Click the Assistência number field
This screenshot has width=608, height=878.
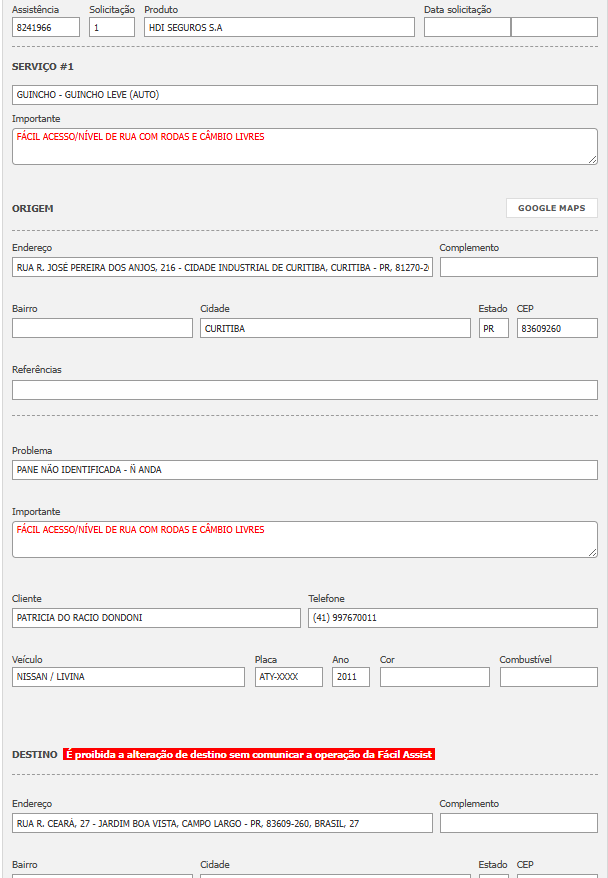click(46, 27)
